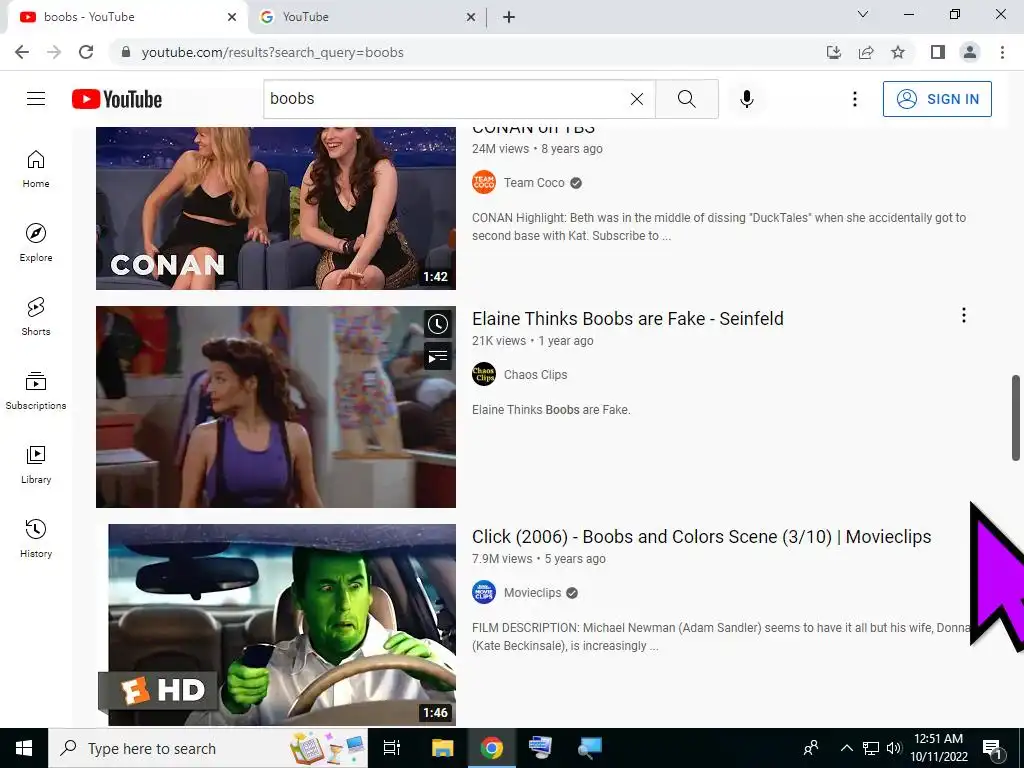Open the YouTube guide hamburger menu
Screen dimensions: 1024x768
tap(36, 99)
